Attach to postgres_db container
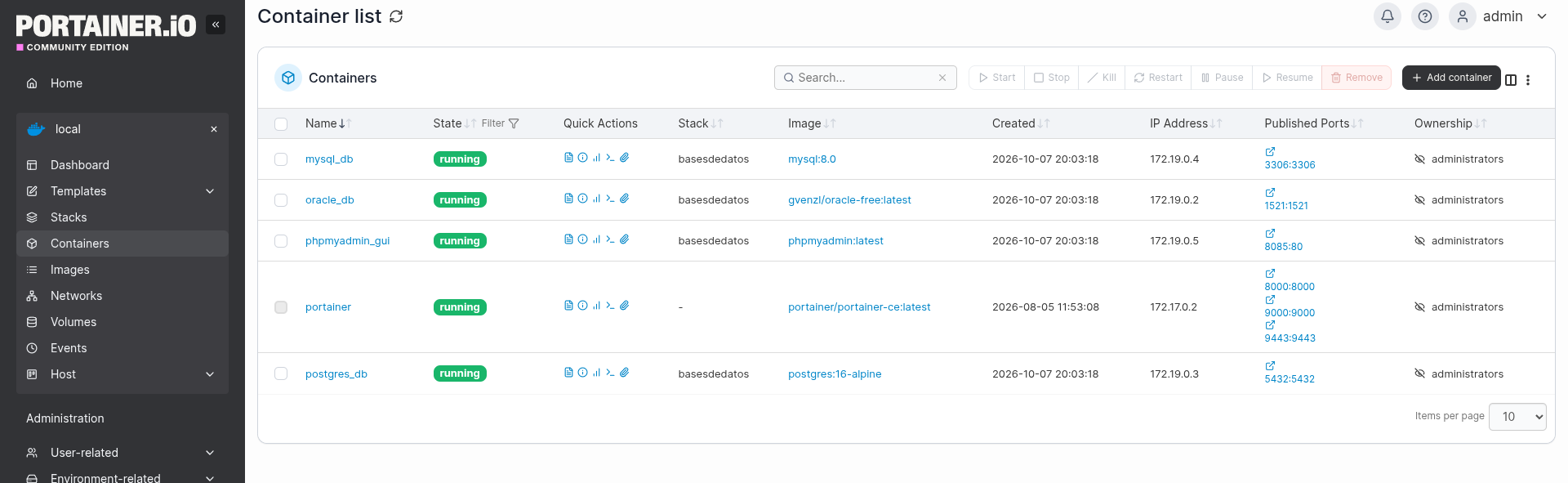Screen dimensions: 1568x483 tap(624, 373)
